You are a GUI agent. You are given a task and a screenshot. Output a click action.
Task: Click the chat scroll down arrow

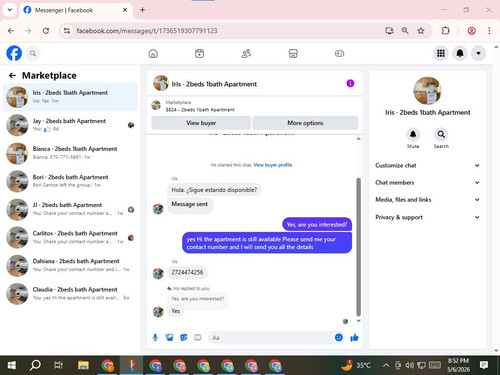pos(359,321)
